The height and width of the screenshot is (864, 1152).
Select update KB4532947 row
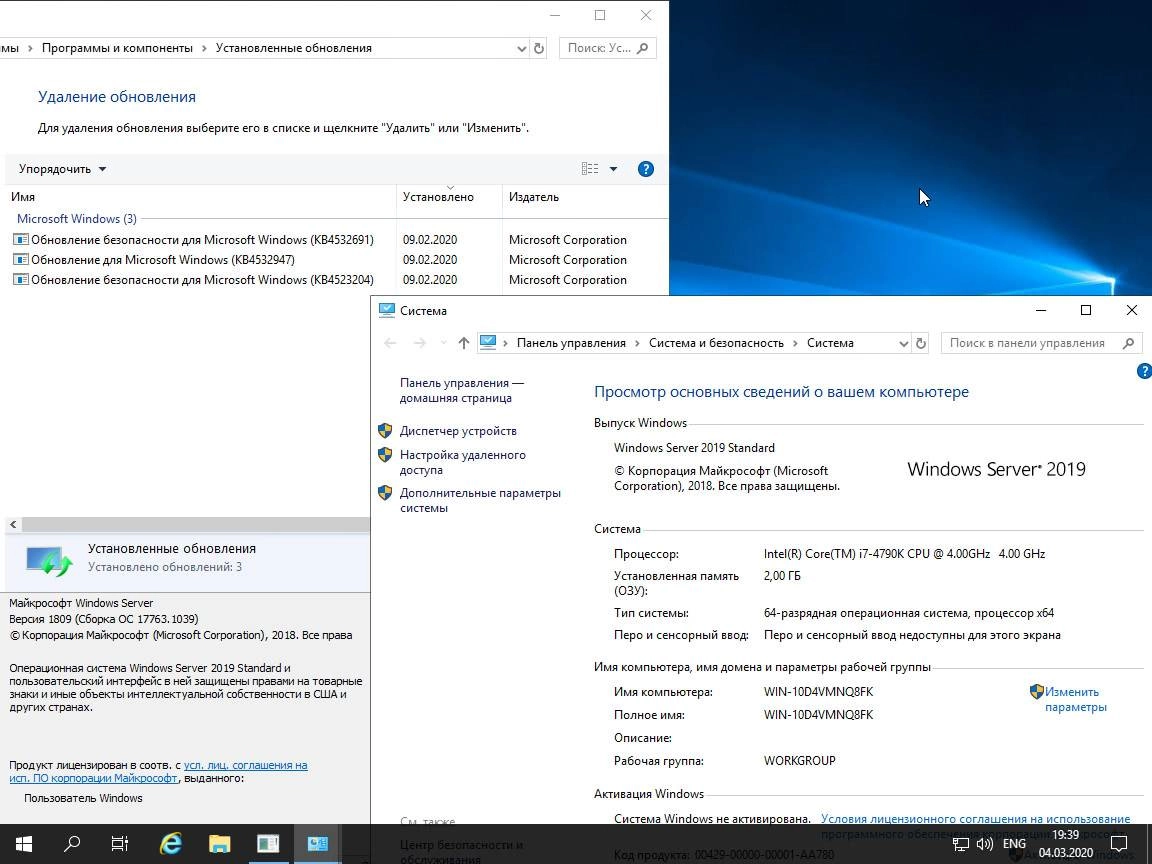pyautogui.click(x=334, y=260)
